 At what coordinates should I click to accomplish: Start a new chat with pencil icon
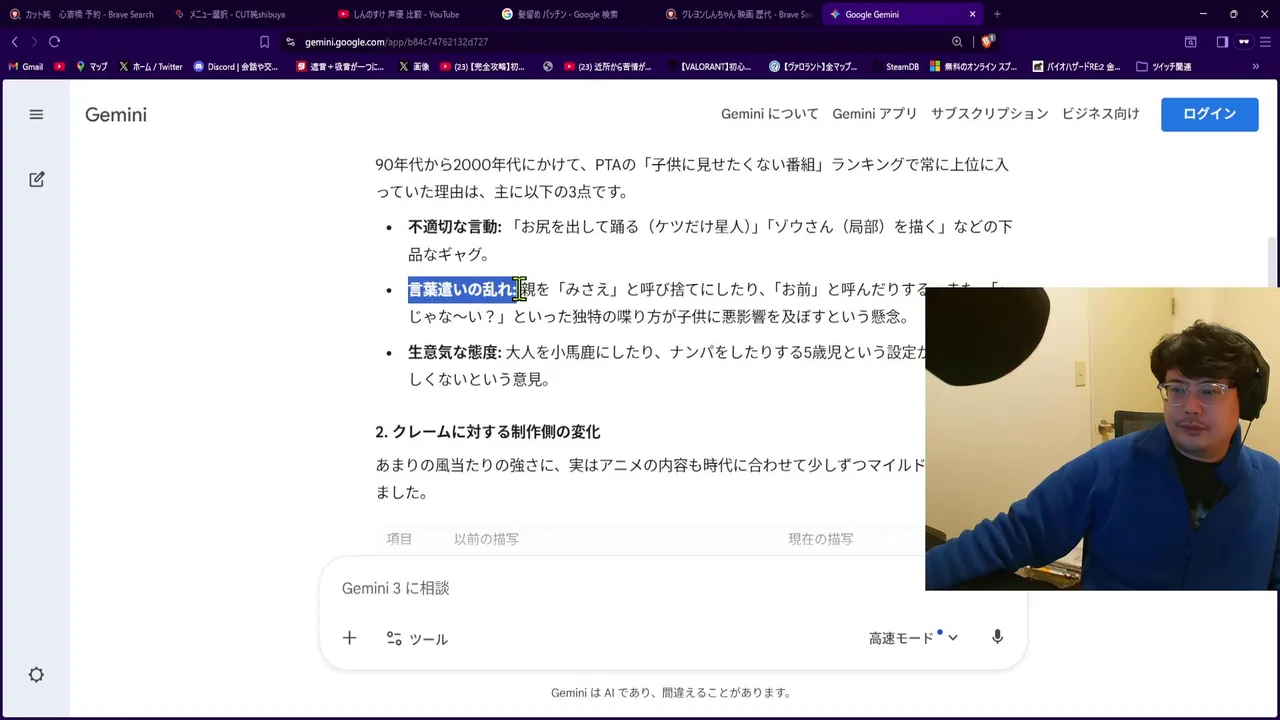[x=36, y=180]
